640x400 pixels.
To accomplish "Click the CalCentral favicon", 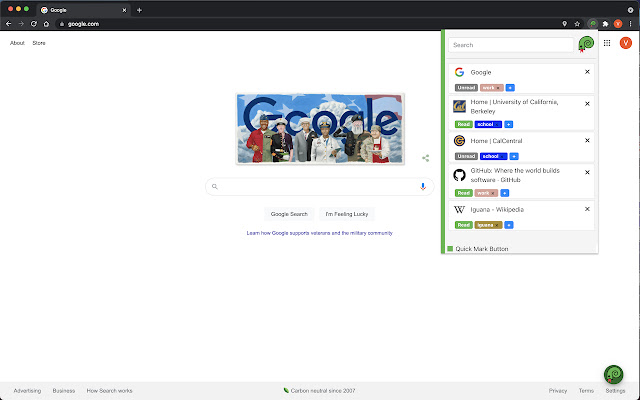I will 460,141.
